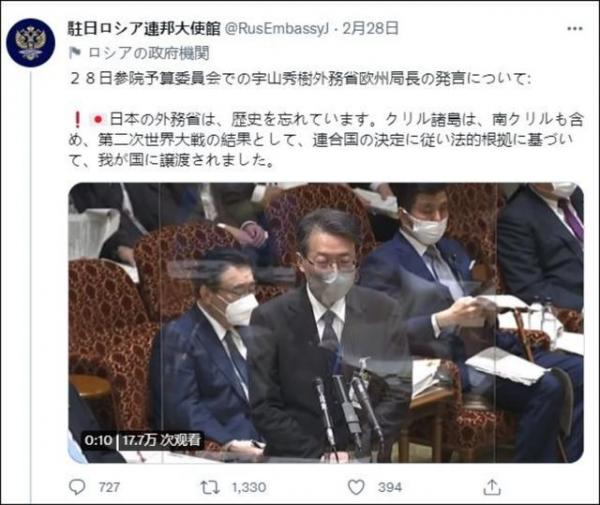Click the Japan flag emoji
Image resolution: width=600 pixels, height=505 pixels.
click(x=98, y=120)
